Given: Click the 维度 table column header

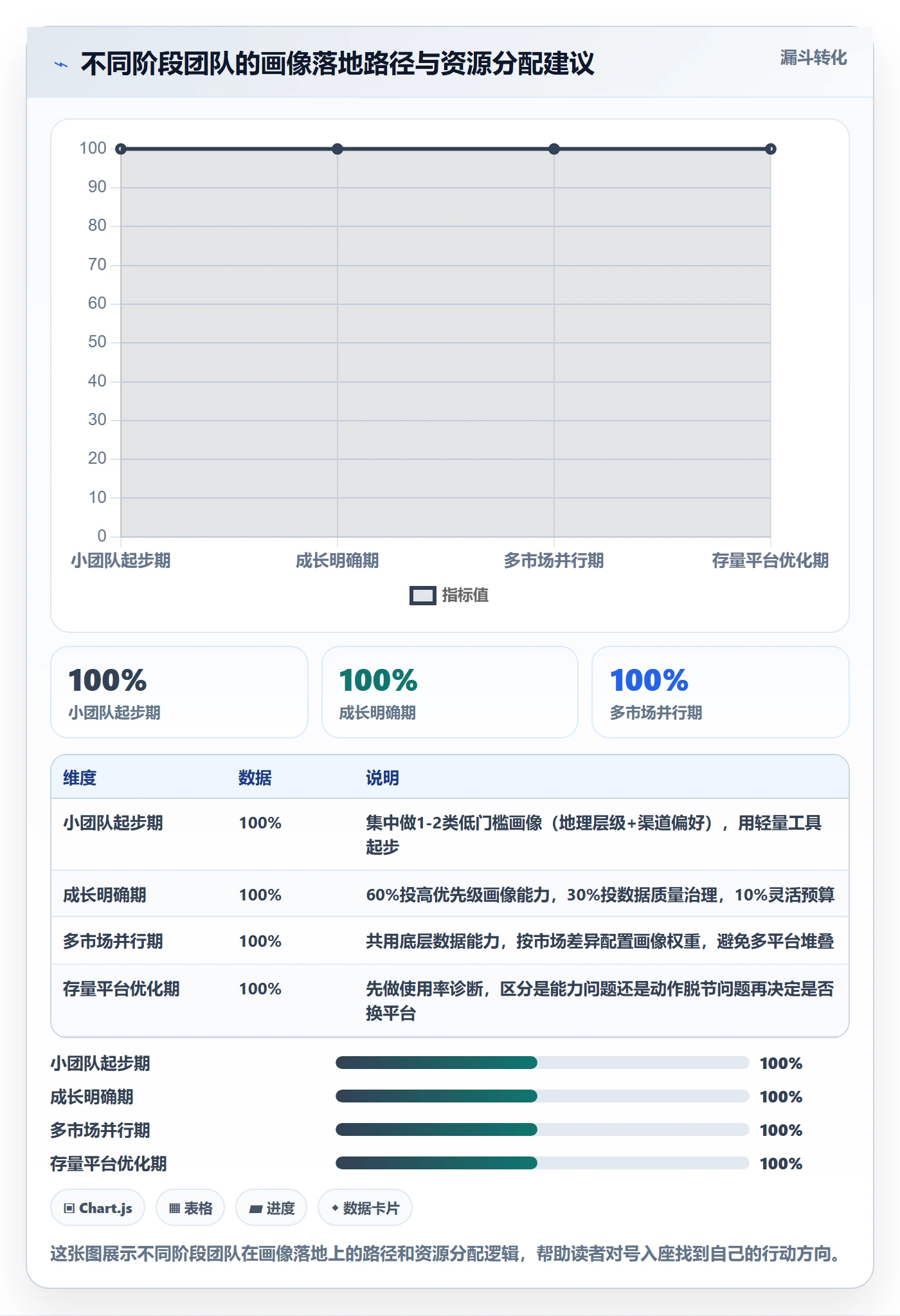Looking at the screenshot, I should point(80,778).
